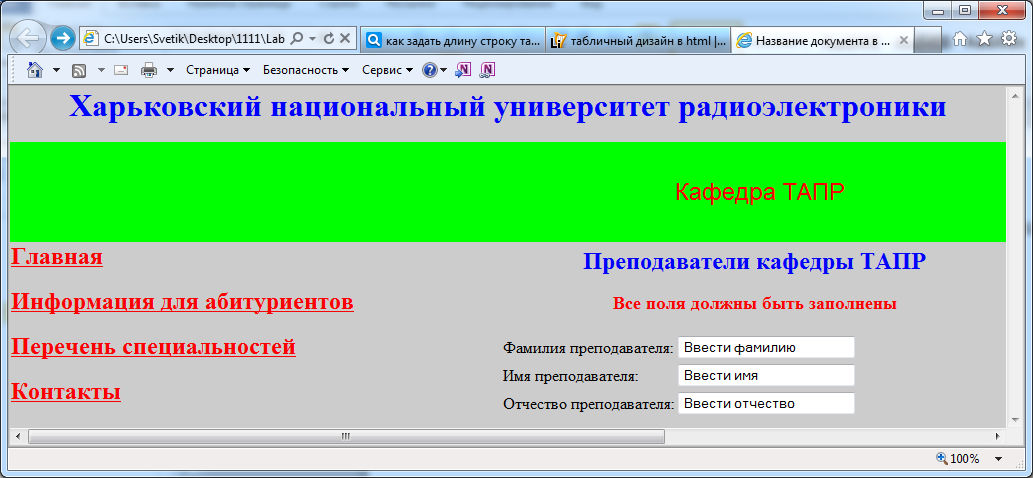Maximize the browser window
The height and width of the screenshot is (478, 1033).
click(x=964, y=9)
